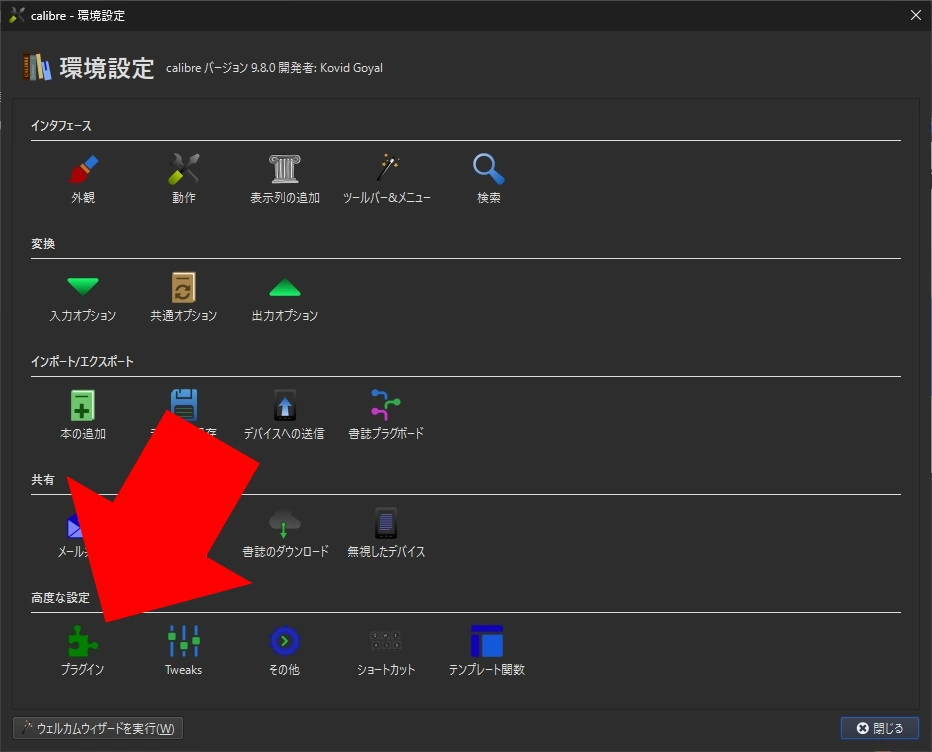The image size is (932, 752).
Task: Open 本の追加 import settings
Action: click(x=83, y=415)
